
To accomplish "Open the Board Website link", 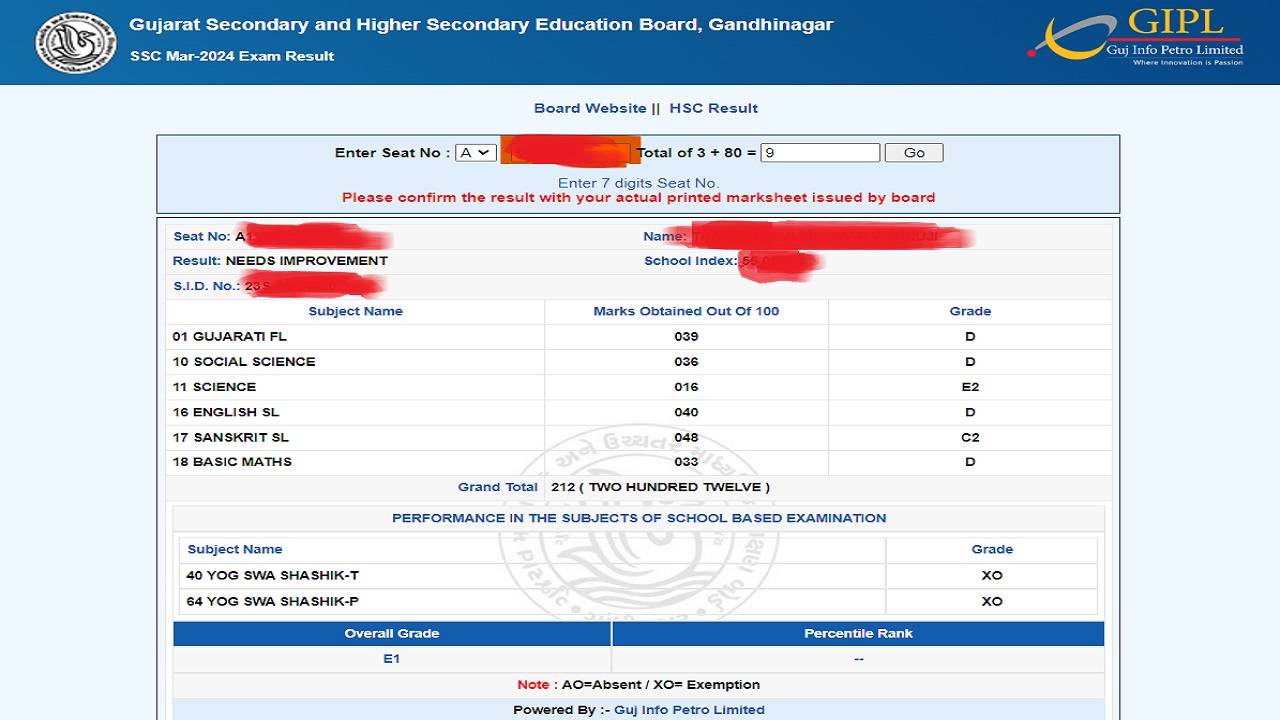I will [589, 108].
